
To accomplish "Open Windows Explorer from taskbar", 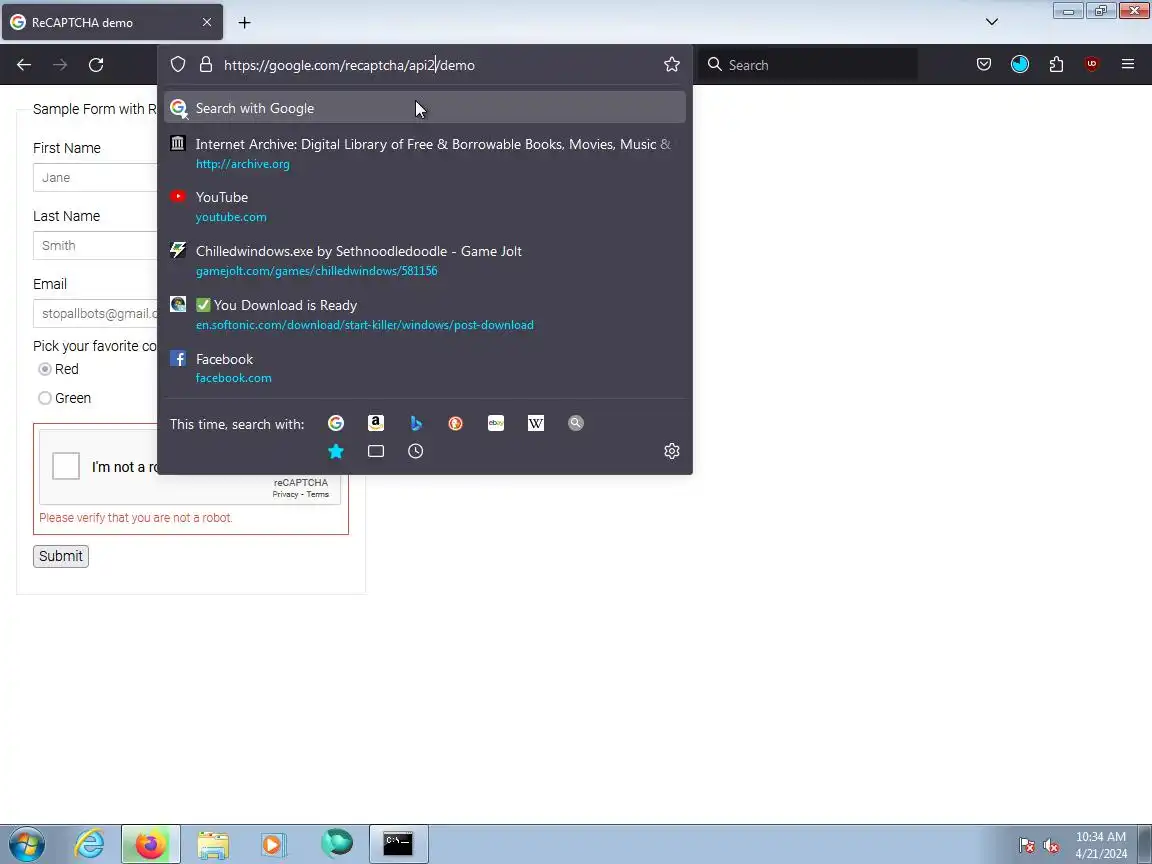I will [212, 844].
